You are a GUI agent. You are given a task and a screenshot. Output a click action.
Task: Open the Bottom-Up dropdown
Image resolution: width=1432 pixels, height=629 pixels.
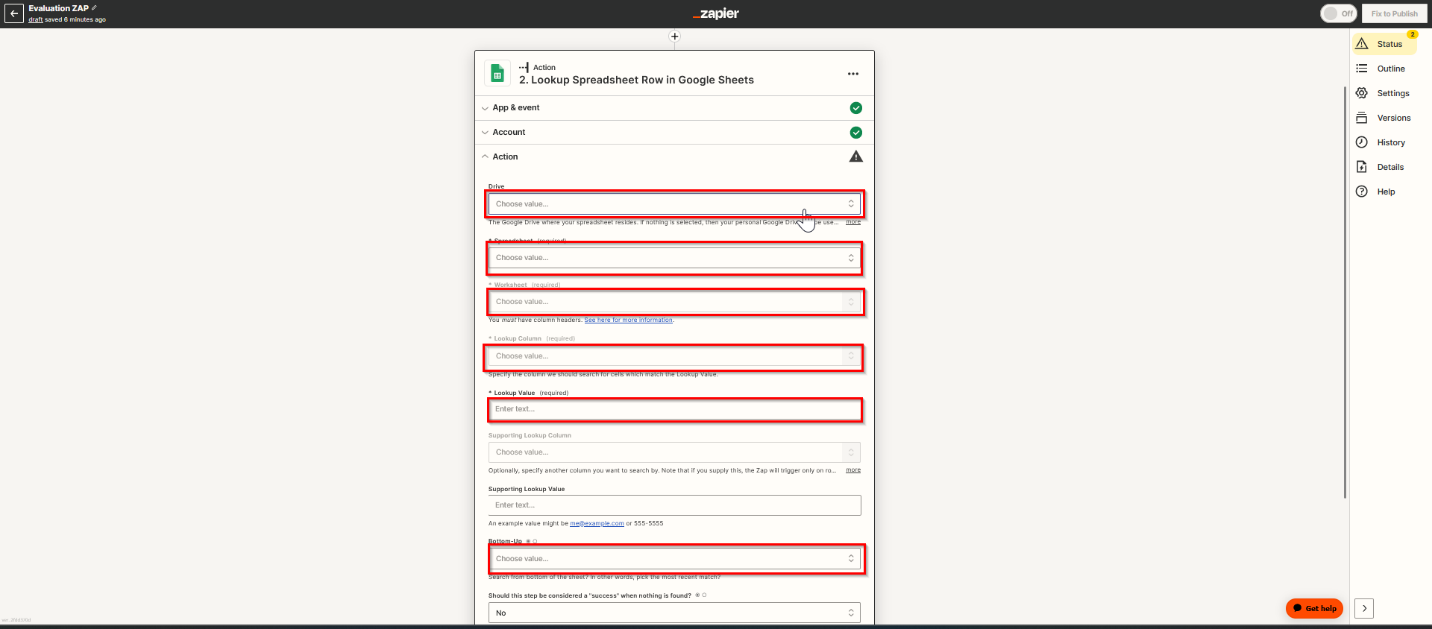[674, 559]
